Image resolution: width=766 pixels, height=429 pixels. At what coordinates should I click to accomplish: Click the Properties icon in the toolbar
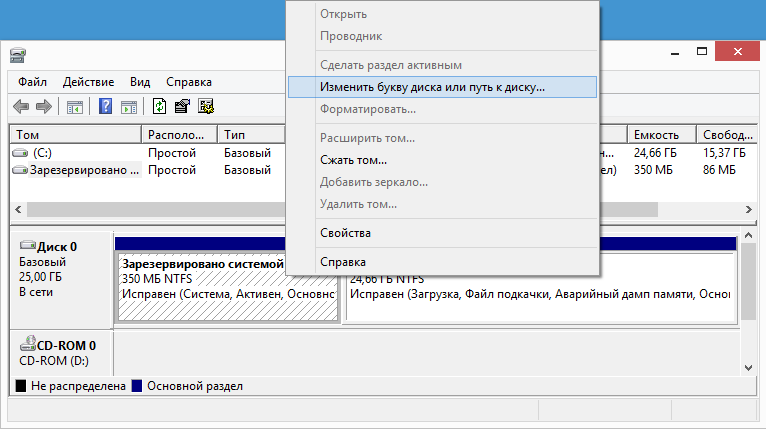(182, 106)
